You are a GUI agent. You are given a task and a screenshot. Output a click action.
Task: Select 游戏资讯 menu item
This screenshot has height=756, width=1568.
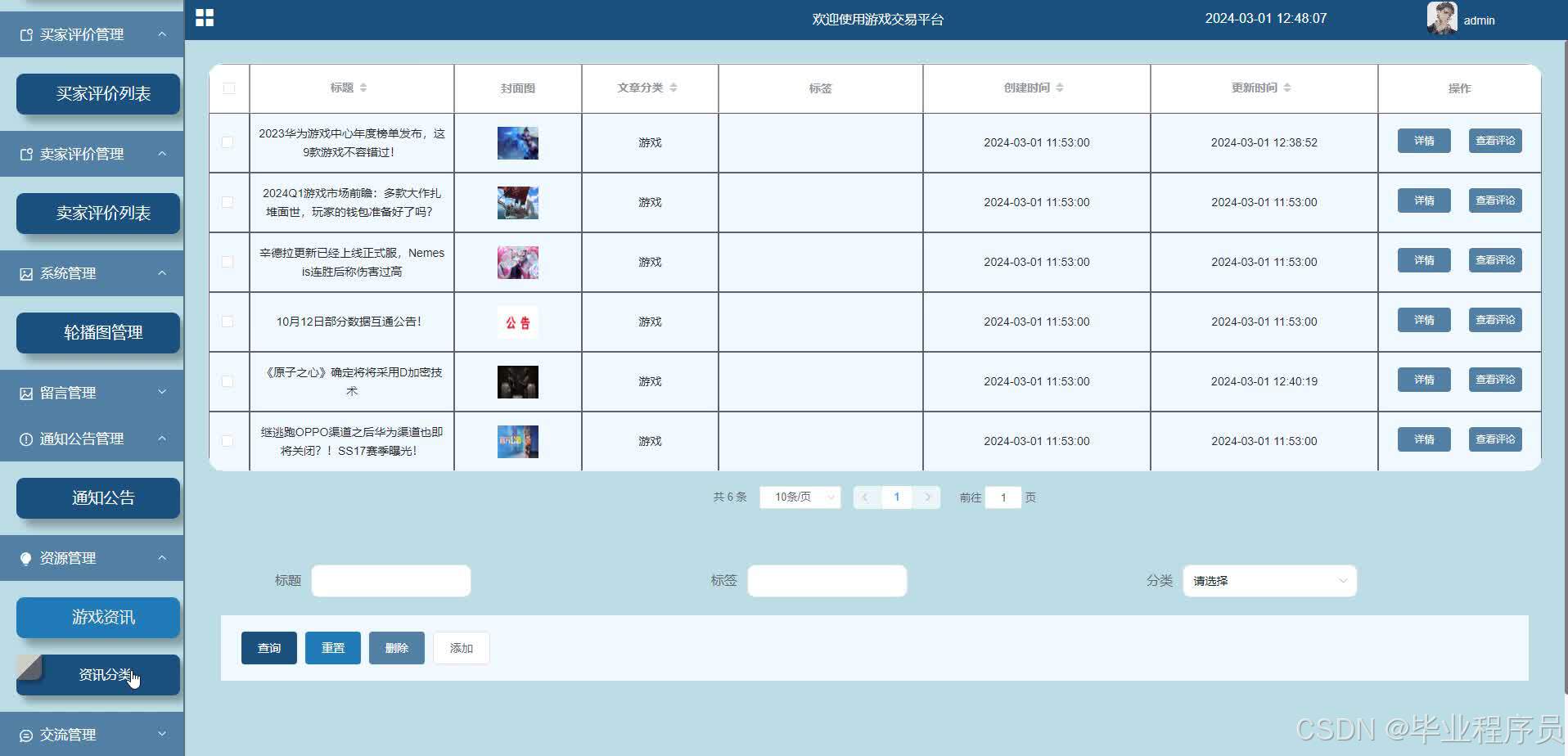tap(98, 618)
